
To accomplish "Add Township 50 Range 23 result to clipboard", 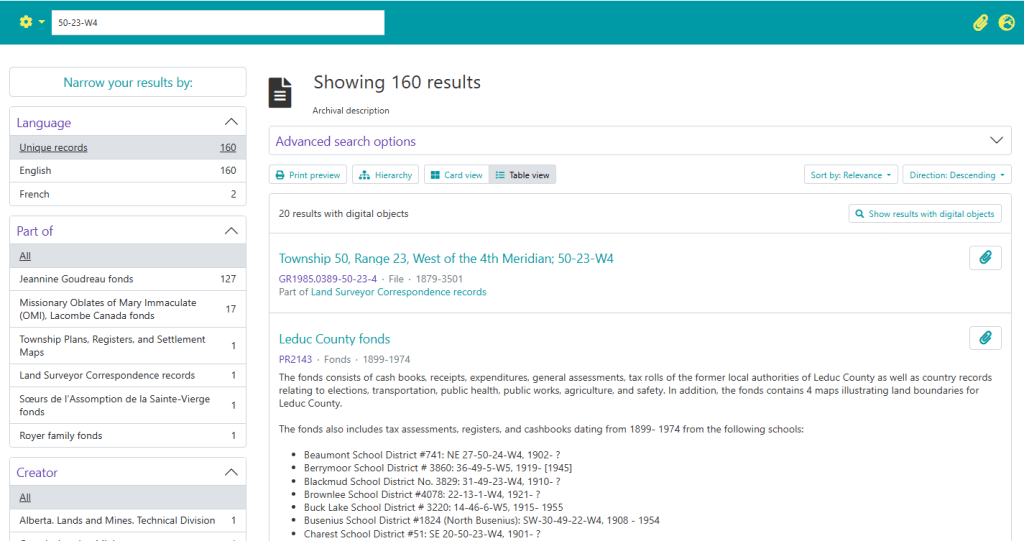I will (985, 258).
